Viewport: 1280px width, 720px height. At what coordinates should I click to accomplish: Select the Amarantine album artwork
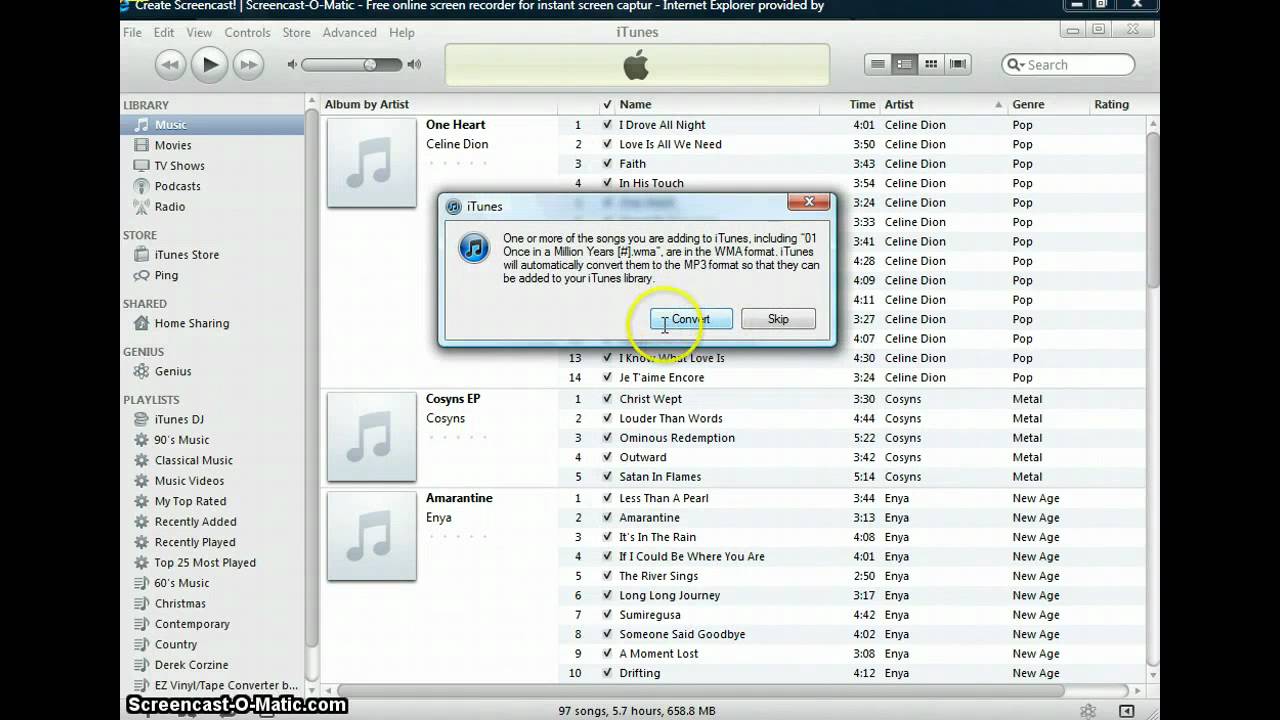tap(372, 536)
